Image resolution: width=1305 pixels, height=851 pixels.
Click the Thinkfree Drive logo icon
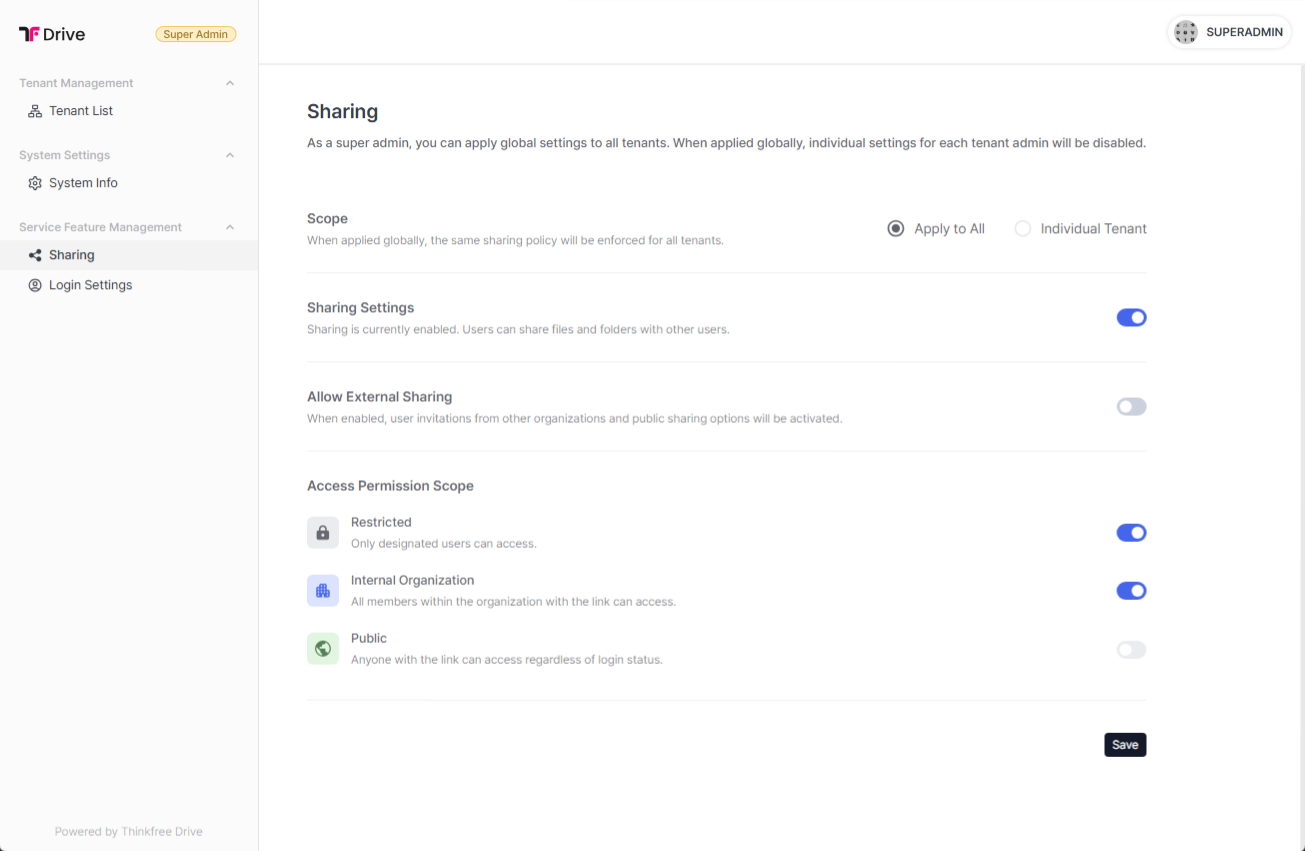click(29, 34)
